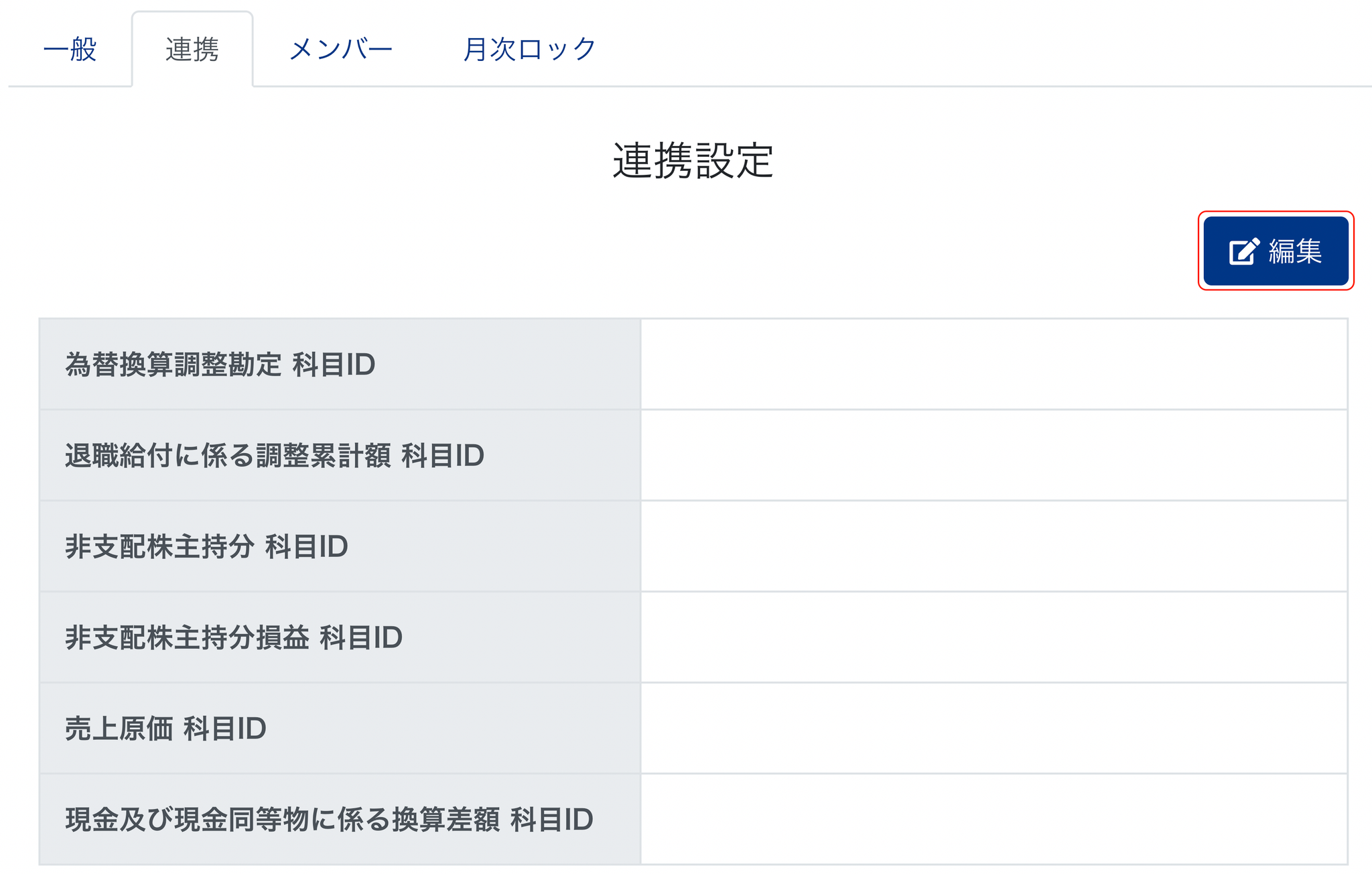Image resolution: width=1372 pixels, height=874 pixels.
Task: Click the 編集 text on the edit button
Action: 1295,251
